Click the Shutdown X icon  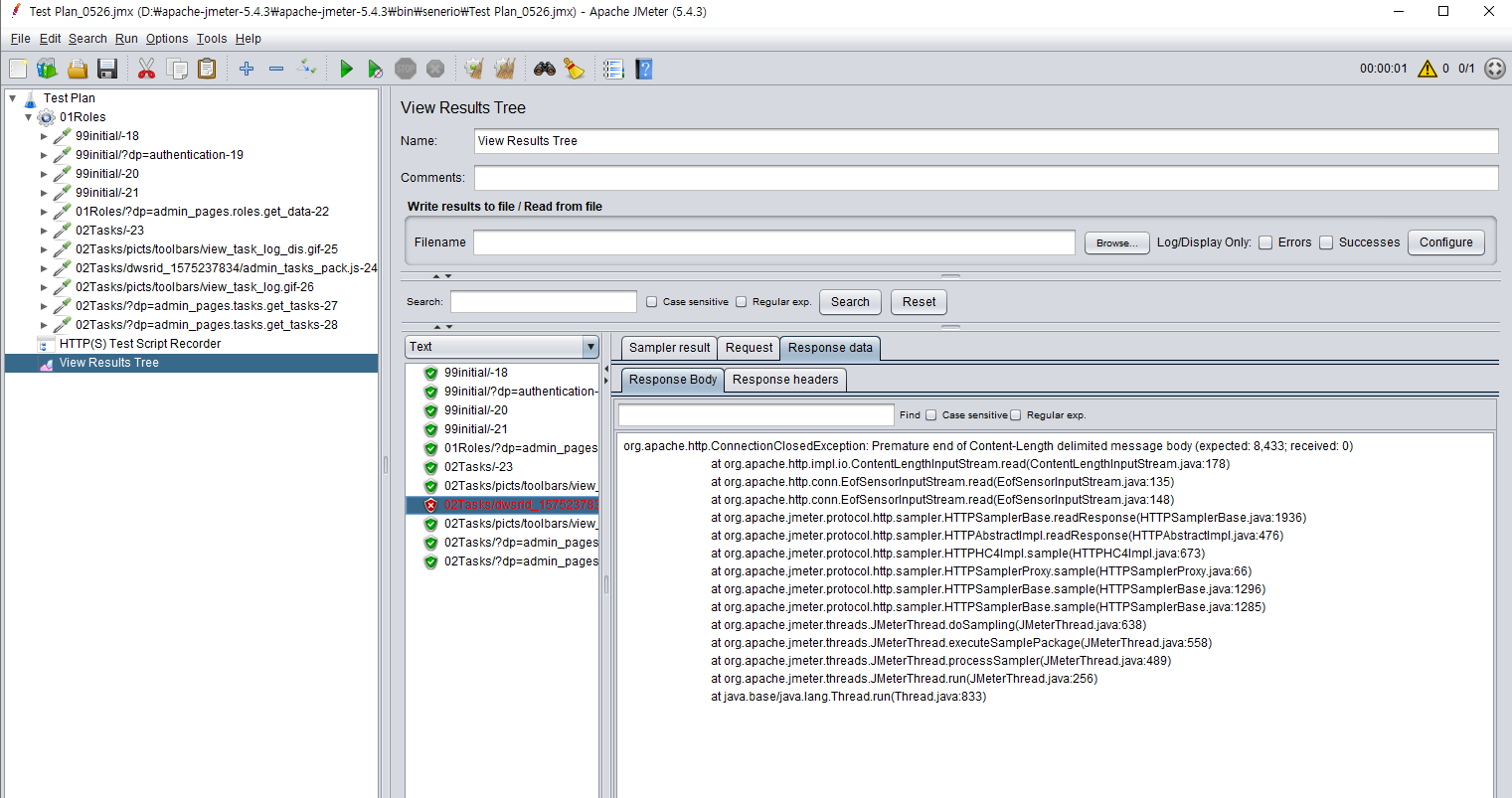click(435, 69)
